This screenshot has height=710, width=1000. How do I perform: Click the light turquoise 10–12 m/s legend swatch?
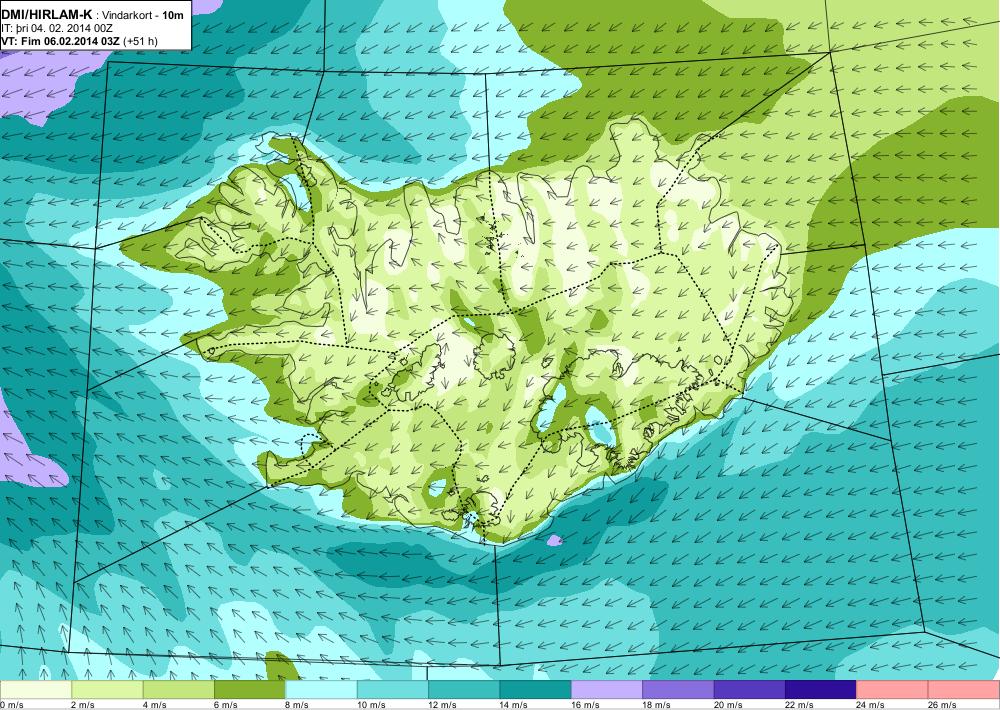[x=393, y=690]
